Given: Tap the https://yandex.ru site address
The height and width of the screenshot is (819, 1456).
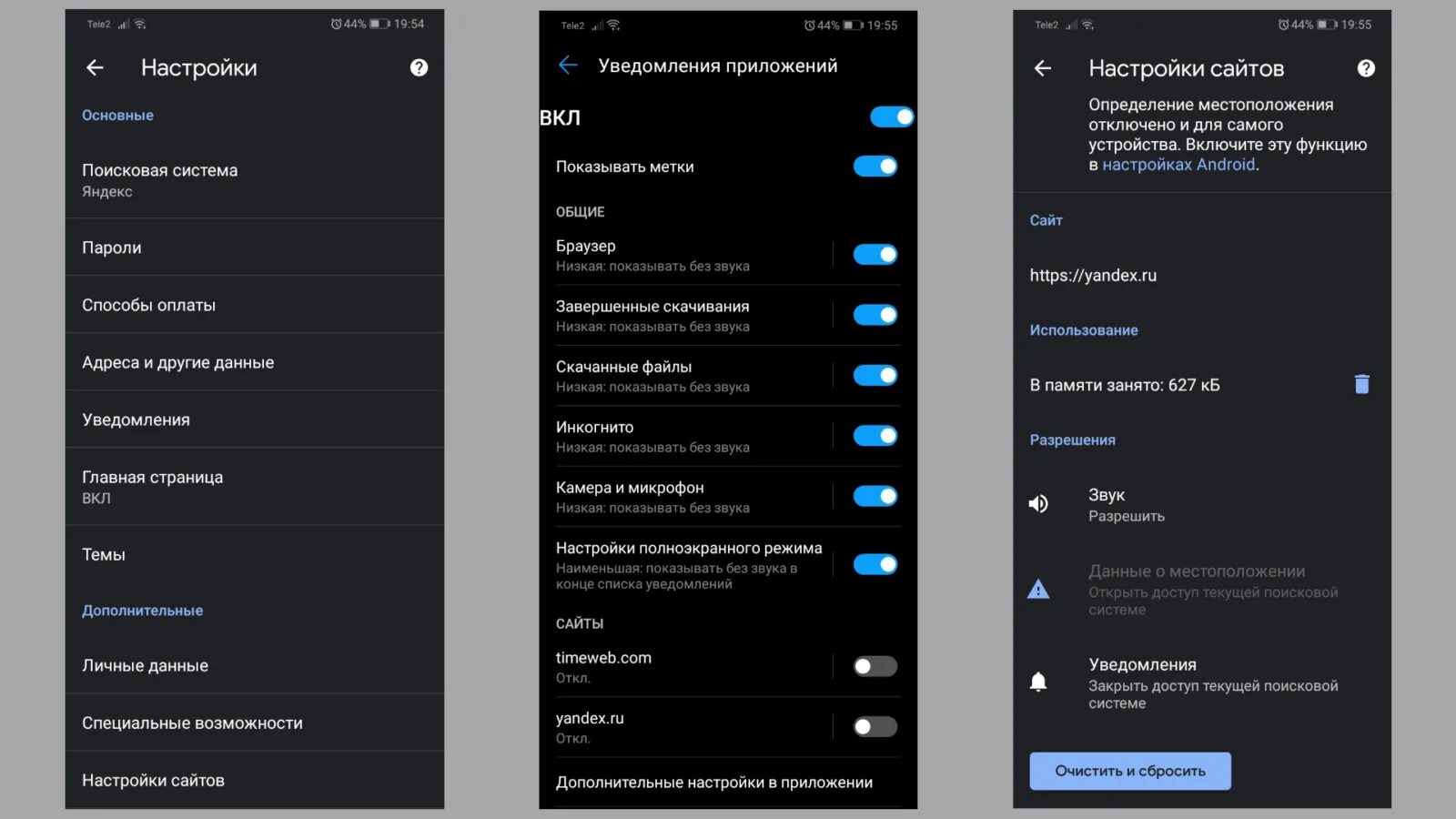Looking at the screenshot, I should click(x=1093, y=275).
